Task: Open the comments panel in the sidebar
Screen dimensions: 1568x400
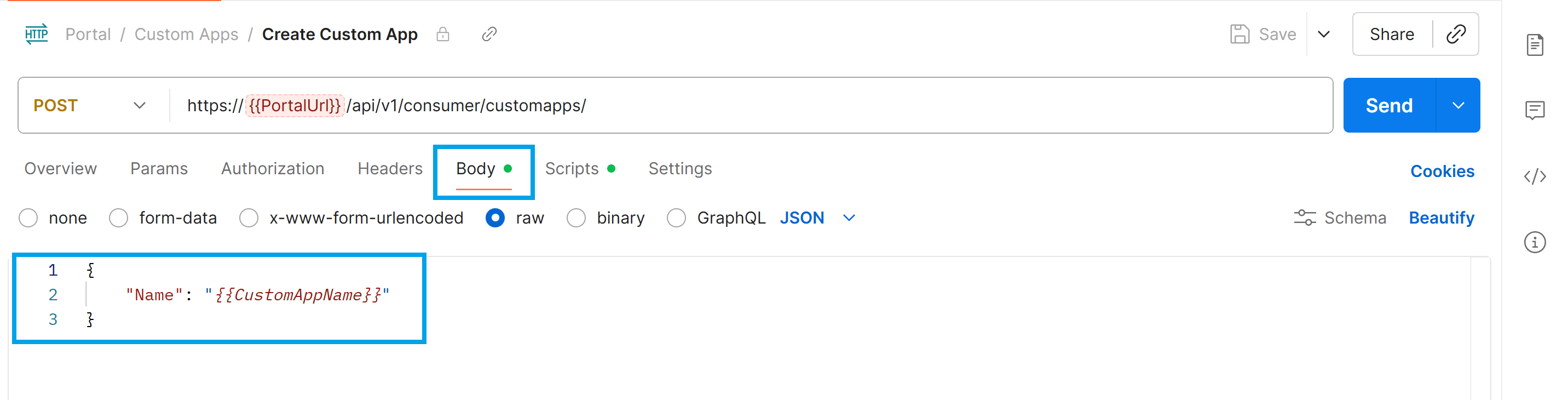Action: click(x=1536, y=110)
